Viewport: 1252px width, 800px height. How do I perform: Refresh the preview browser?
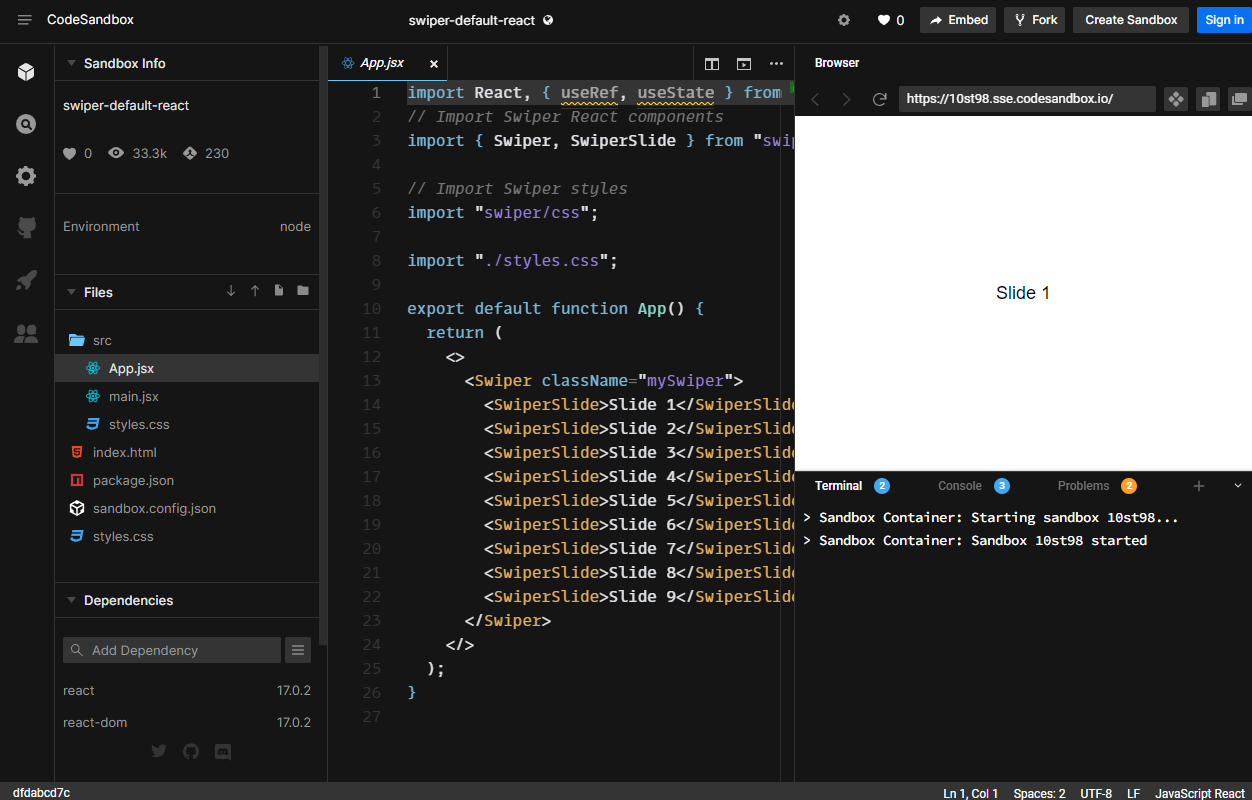pyautogui.click(x=880, y=99)
